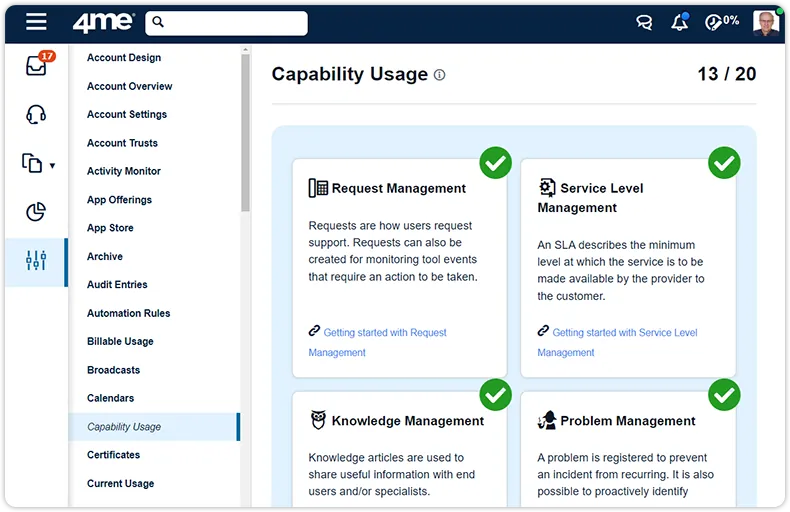Open Calendars section

[x=110, y=398]
